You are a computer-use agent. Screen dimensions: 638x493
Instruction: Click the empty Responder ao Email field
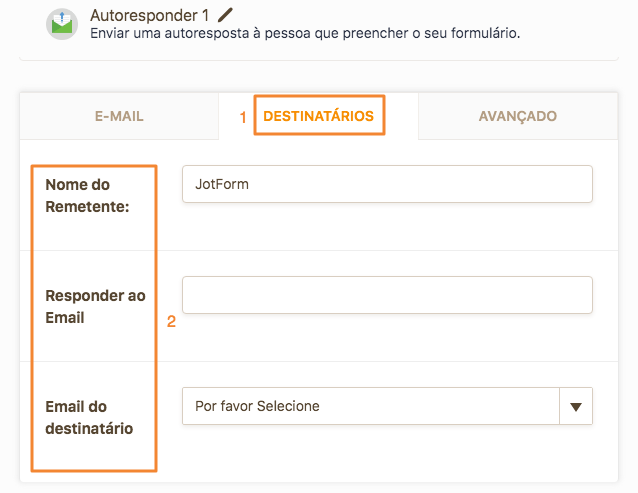387,295
